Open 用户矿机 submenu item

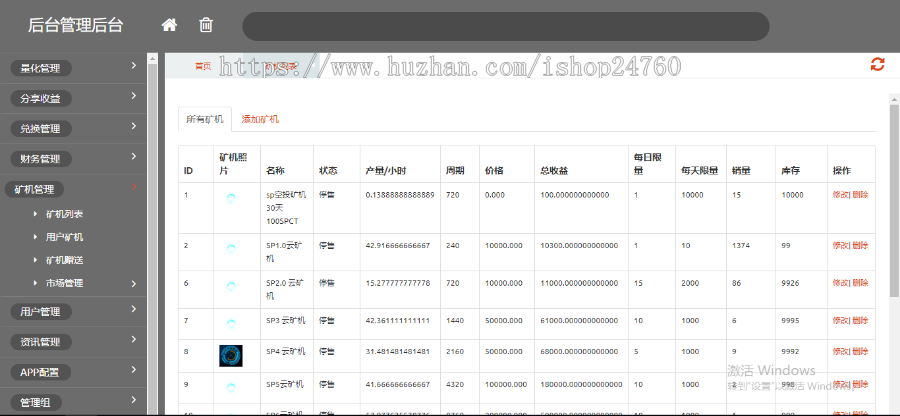coord(64,237)
